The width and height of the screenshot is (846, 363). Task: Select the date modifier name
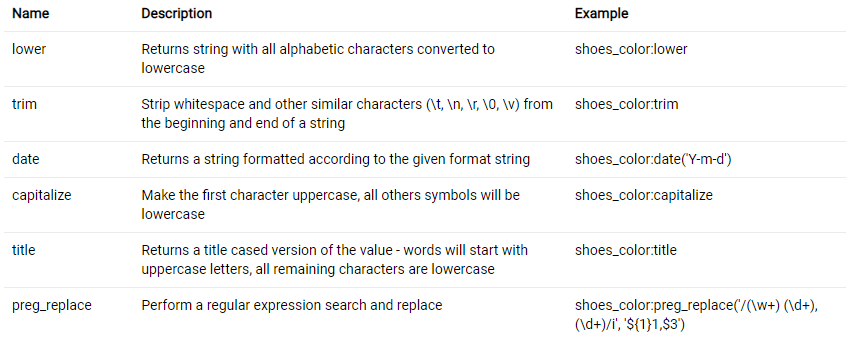click(25, 159)
